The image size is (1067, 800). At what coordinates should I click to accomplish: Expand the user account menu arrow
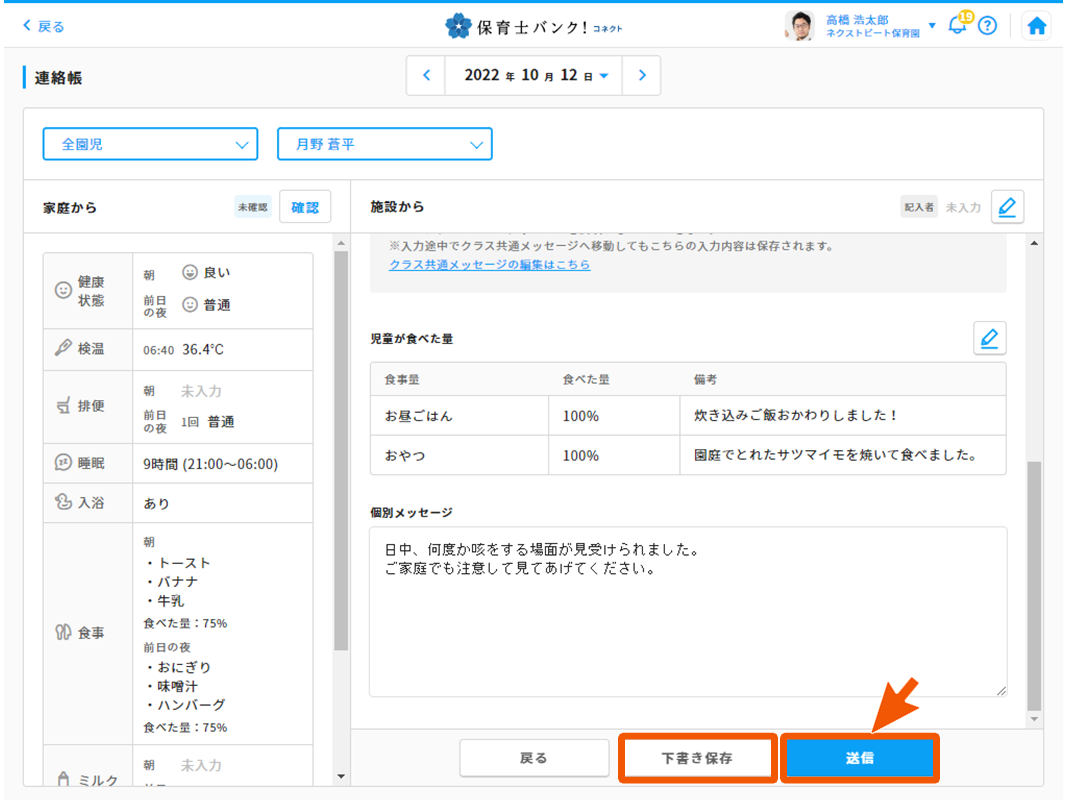point(932,26)
